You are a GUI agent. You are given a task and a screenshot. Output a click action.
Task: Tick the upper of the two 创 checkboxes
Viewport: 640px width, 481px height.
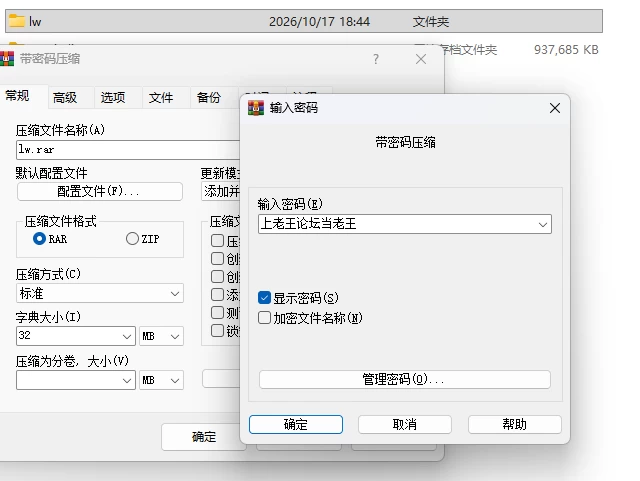click(218, 258)
